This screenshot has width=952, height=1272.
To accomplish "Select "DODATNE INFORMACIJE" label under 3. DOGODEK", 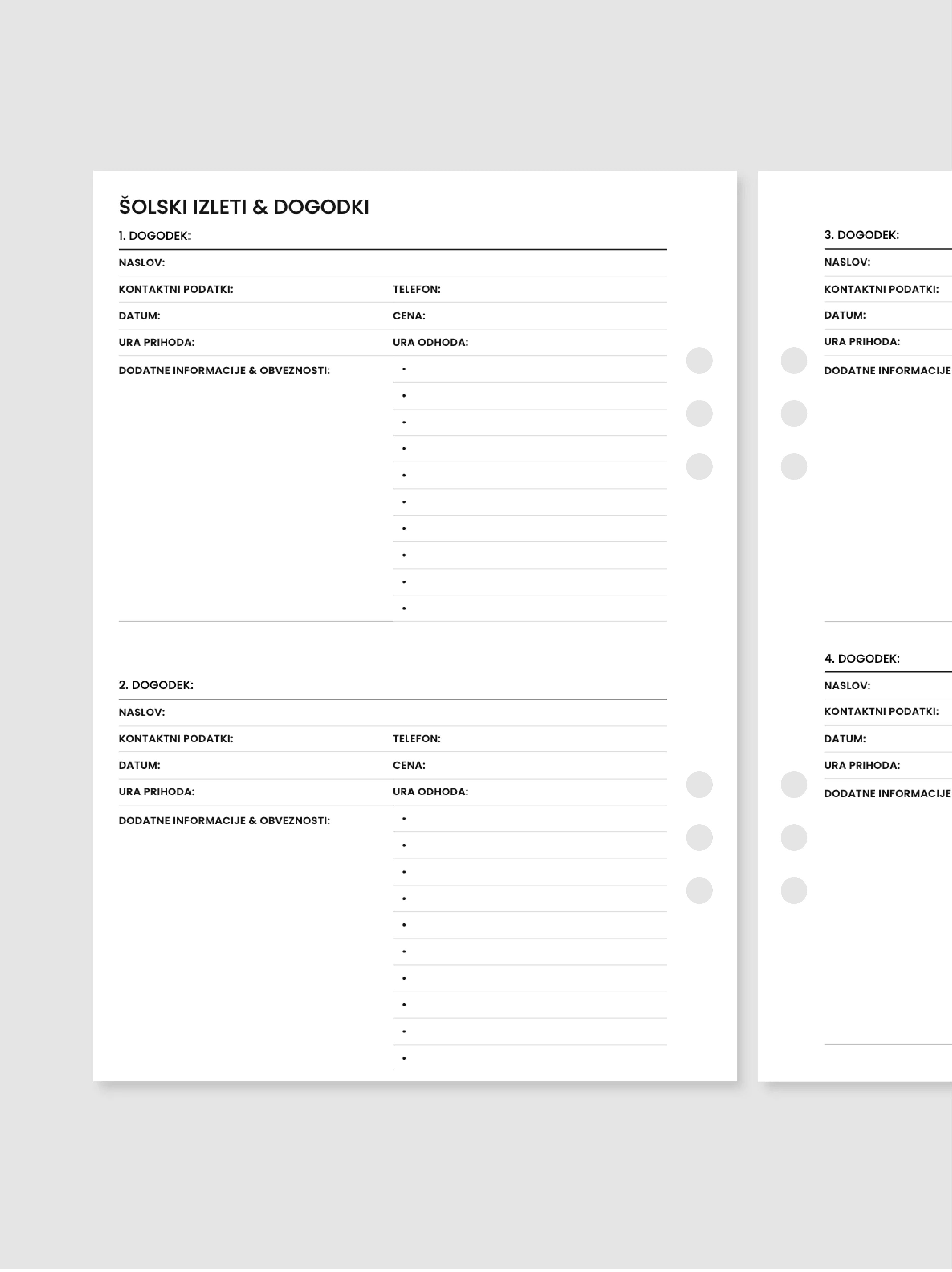I will coord(888,370).
